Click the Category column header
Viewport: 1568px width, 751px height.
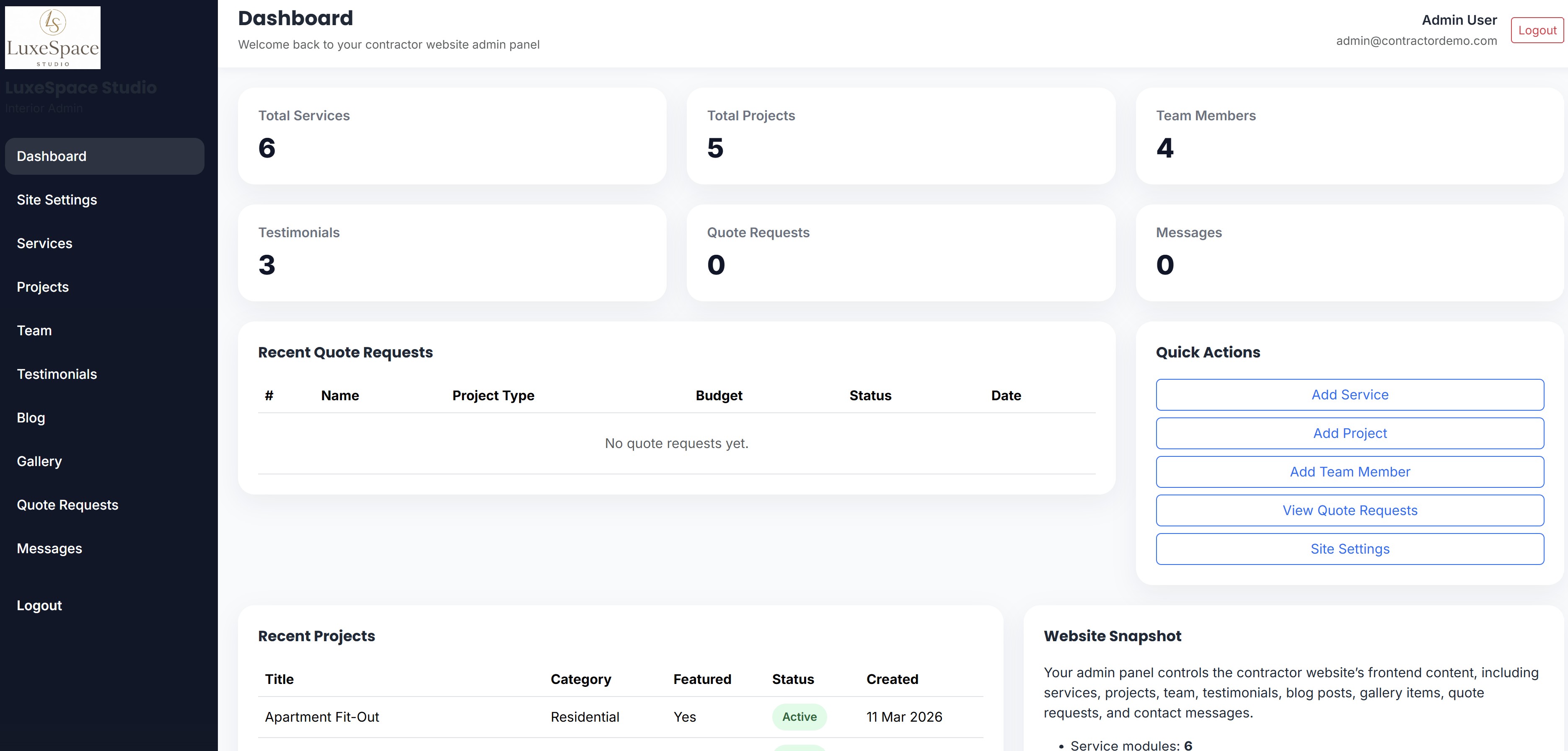(581, 679)
